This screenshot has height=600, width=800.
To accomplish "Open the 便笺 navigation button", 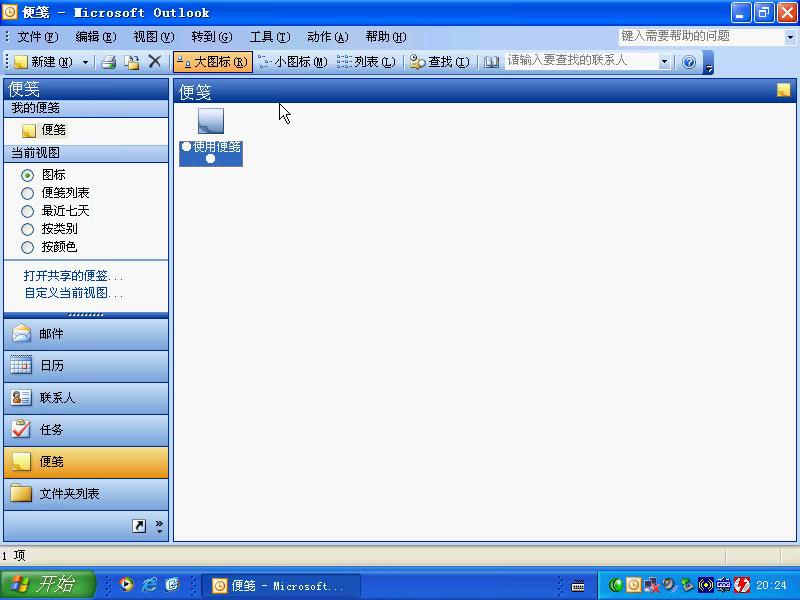I will (x=86, y=462).
